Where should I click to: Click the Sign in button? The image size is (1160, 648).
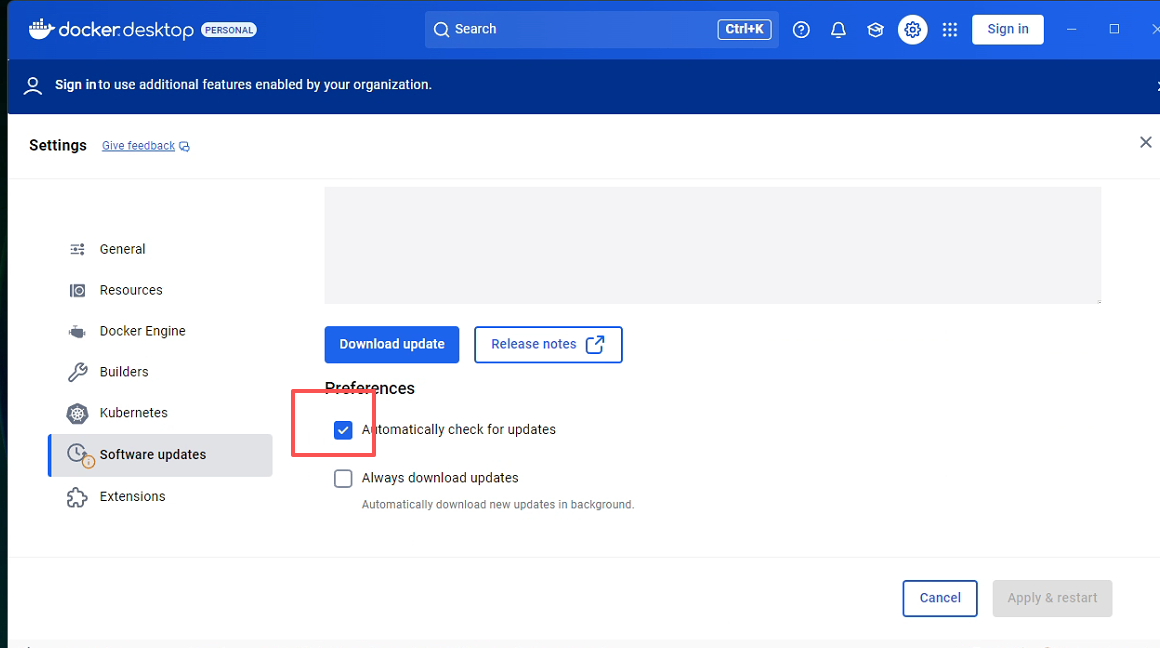1008,30
